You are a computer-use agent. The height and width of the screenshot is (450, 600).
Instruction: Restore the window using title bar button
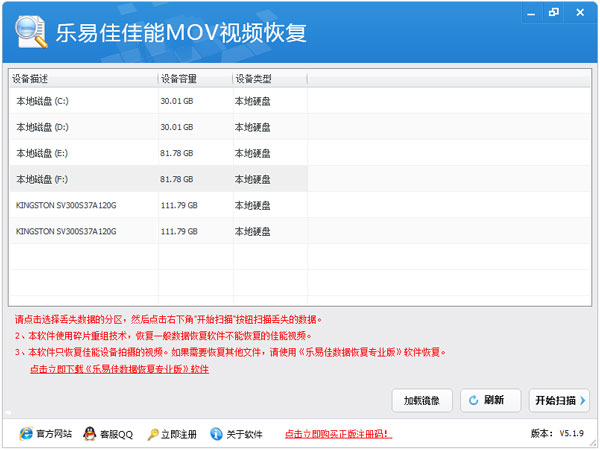click(x=553, y=11)
